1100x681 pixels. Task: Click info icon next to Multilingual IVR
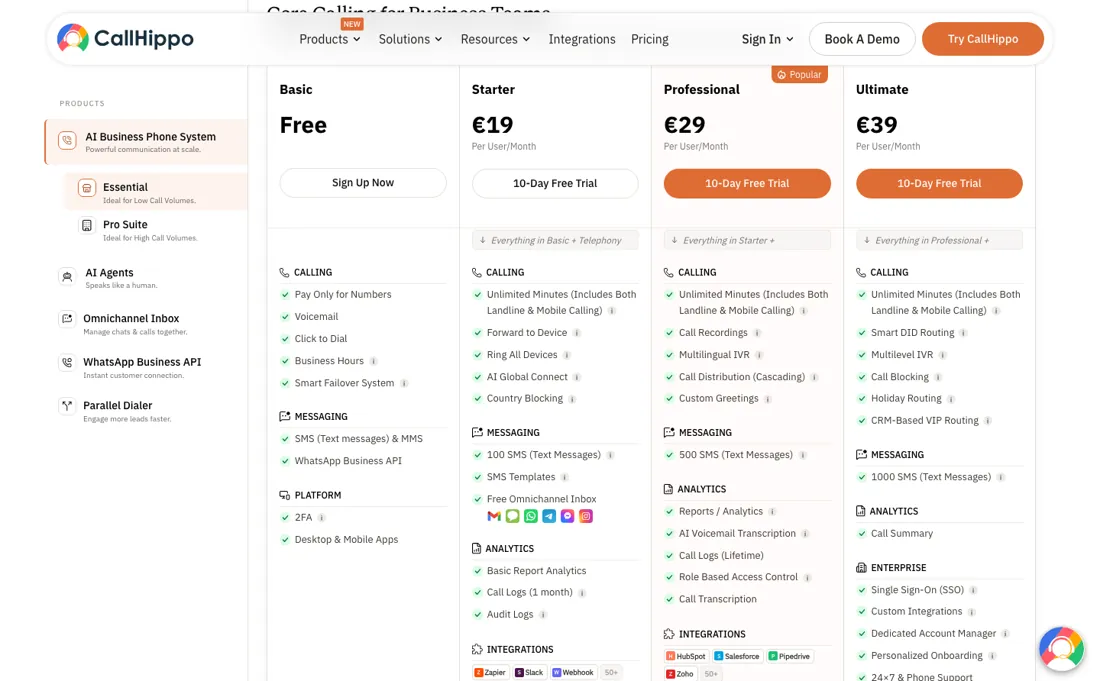point(759,356)
